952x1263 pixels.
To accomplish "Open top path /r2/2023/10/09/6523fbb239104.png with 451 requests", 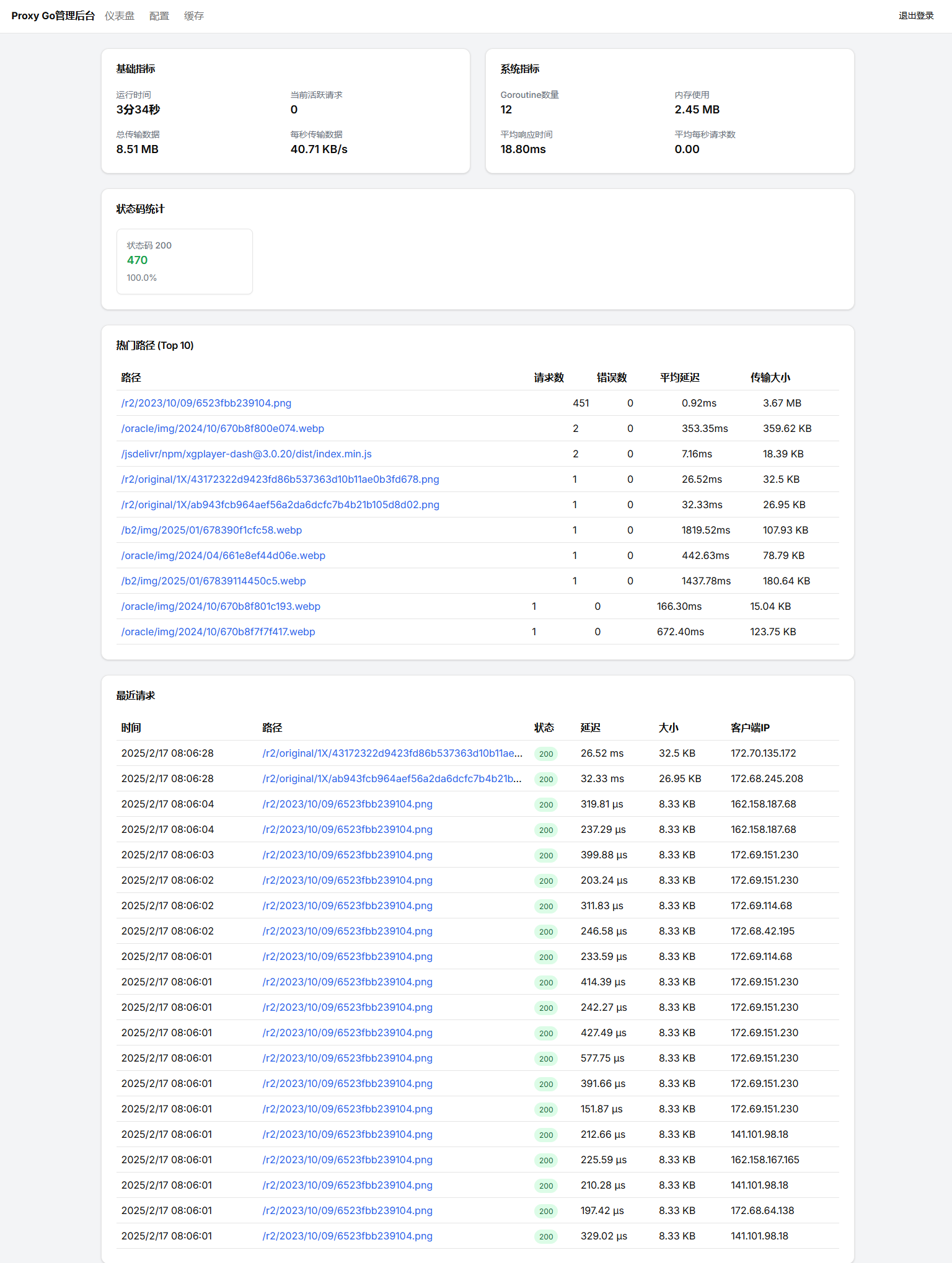I will (x=206, y=403).
